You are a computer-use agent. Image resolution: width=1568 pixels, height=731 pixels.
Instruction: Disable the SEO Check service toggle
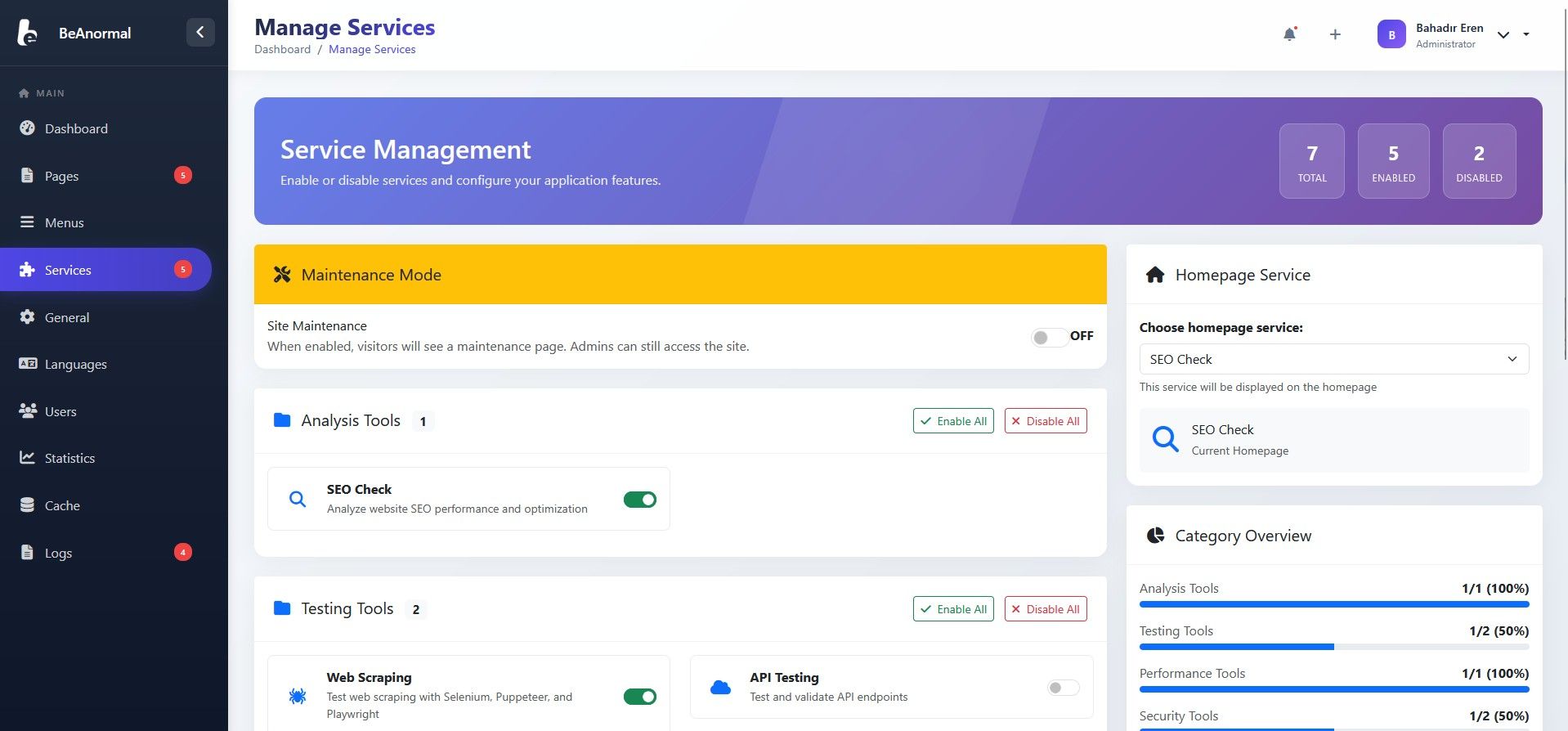640,500
